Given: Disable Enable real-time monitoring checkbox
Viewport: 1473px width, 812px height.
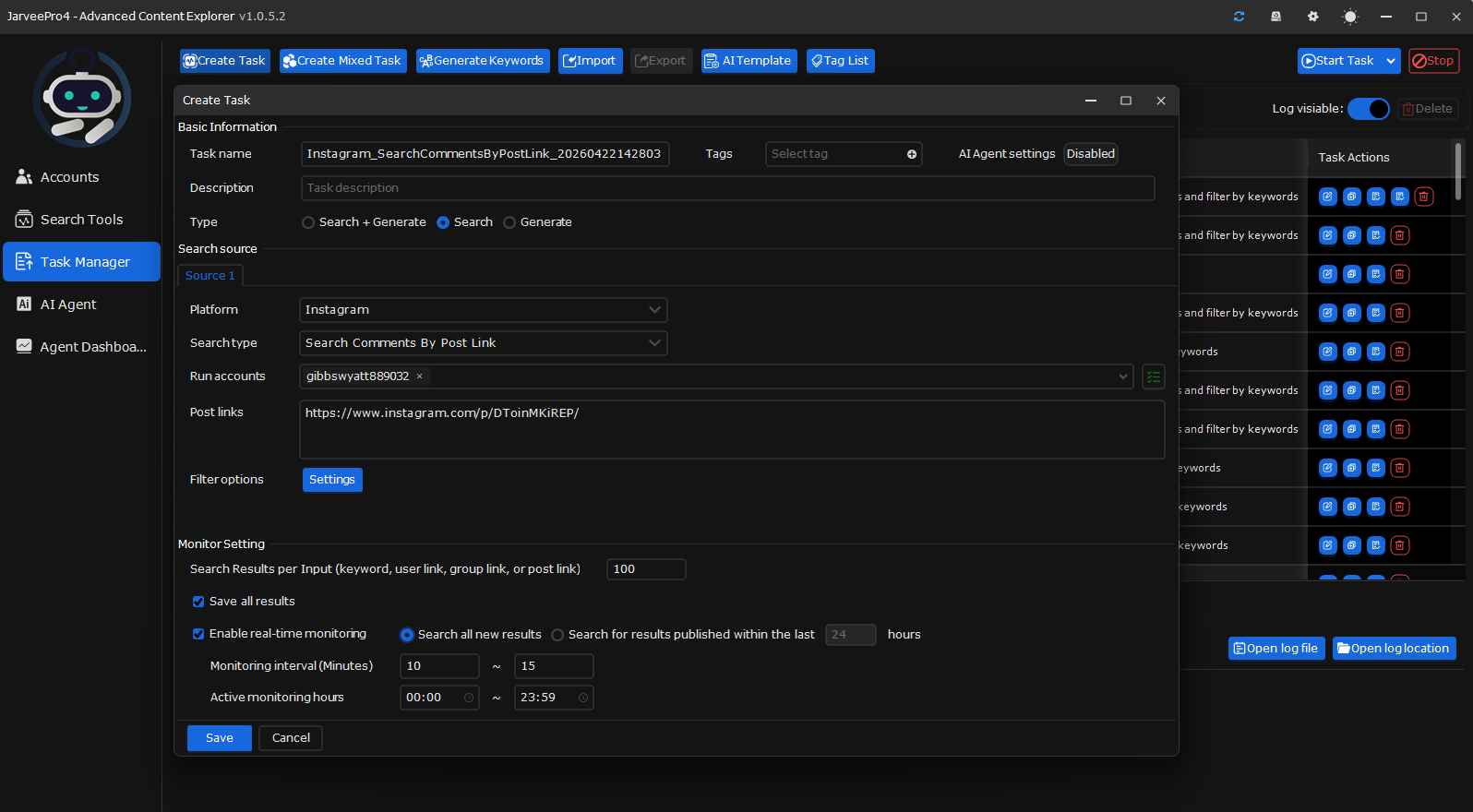Looking at the screenshot, I should tap(198, 634).
